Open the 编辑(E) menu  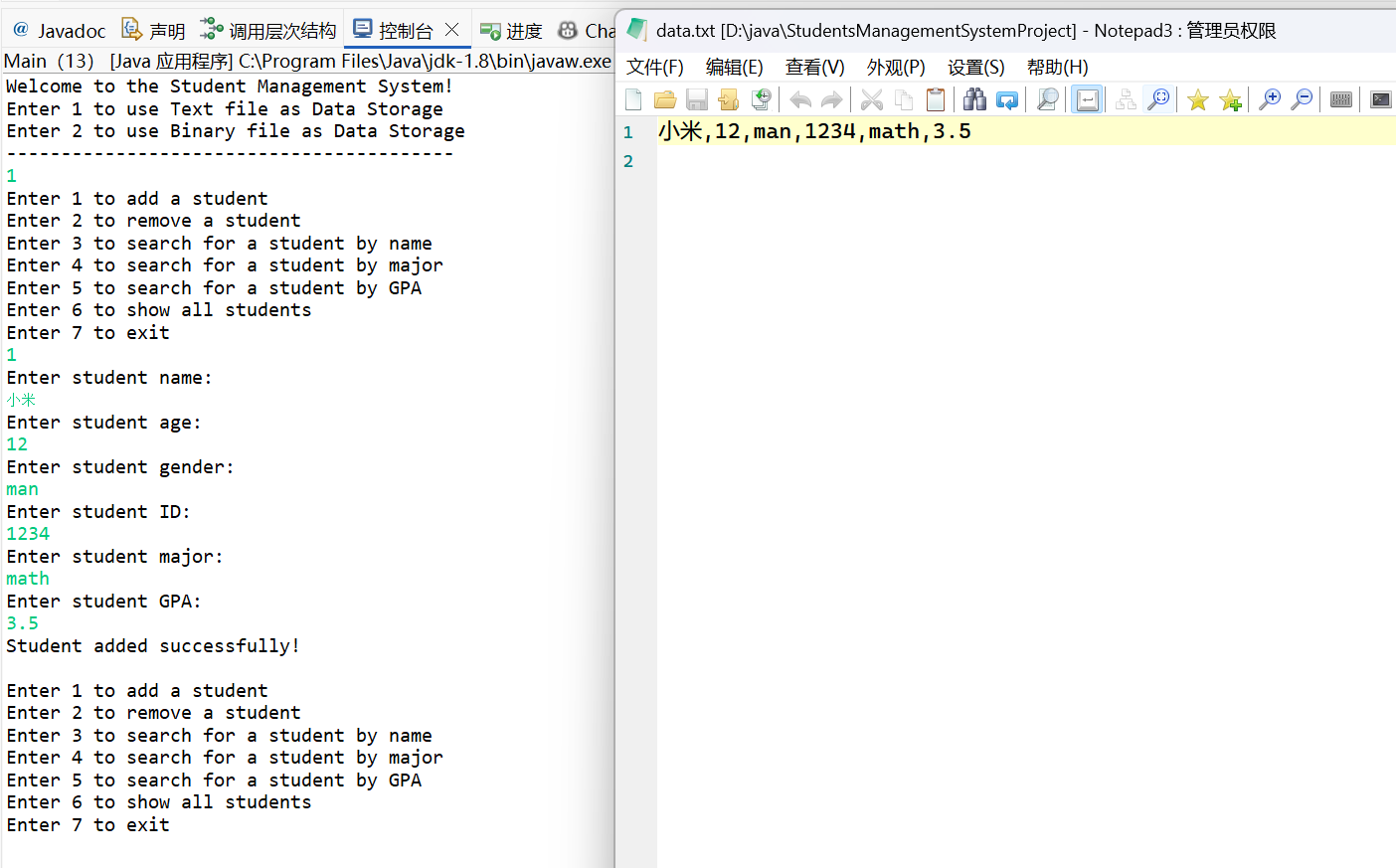pos(735,67)
